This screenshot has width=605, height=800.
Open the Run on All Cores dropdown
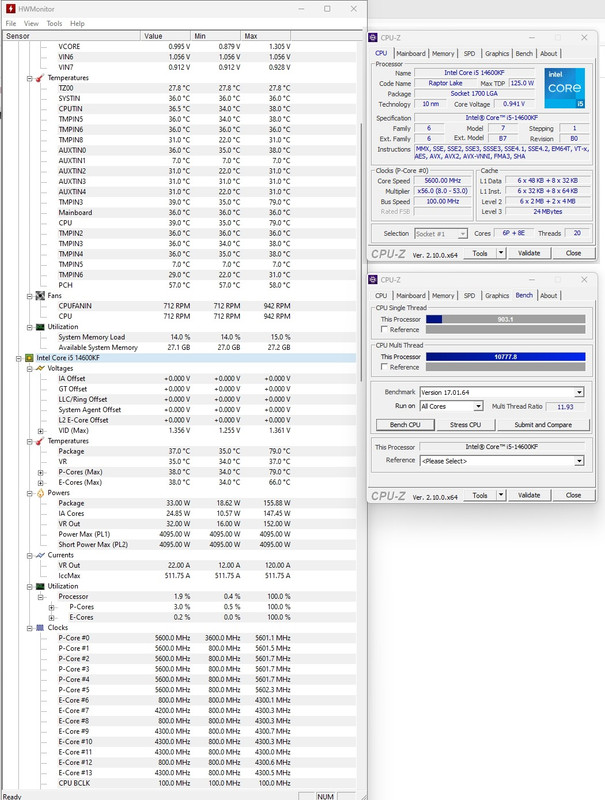point(478,406)
